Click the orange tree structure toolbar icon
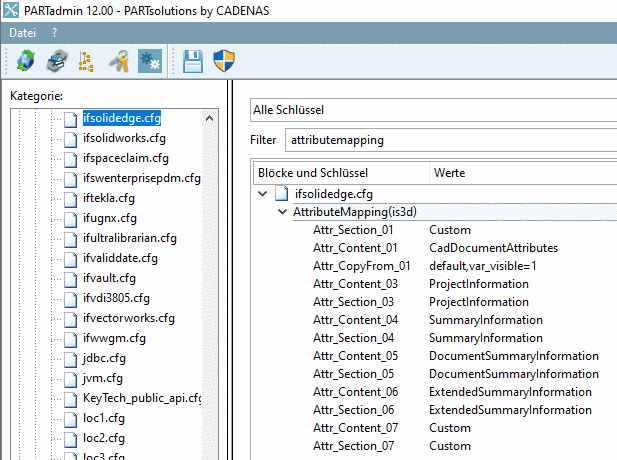This screenshot has height=460, width=617. tap(86, 61)
